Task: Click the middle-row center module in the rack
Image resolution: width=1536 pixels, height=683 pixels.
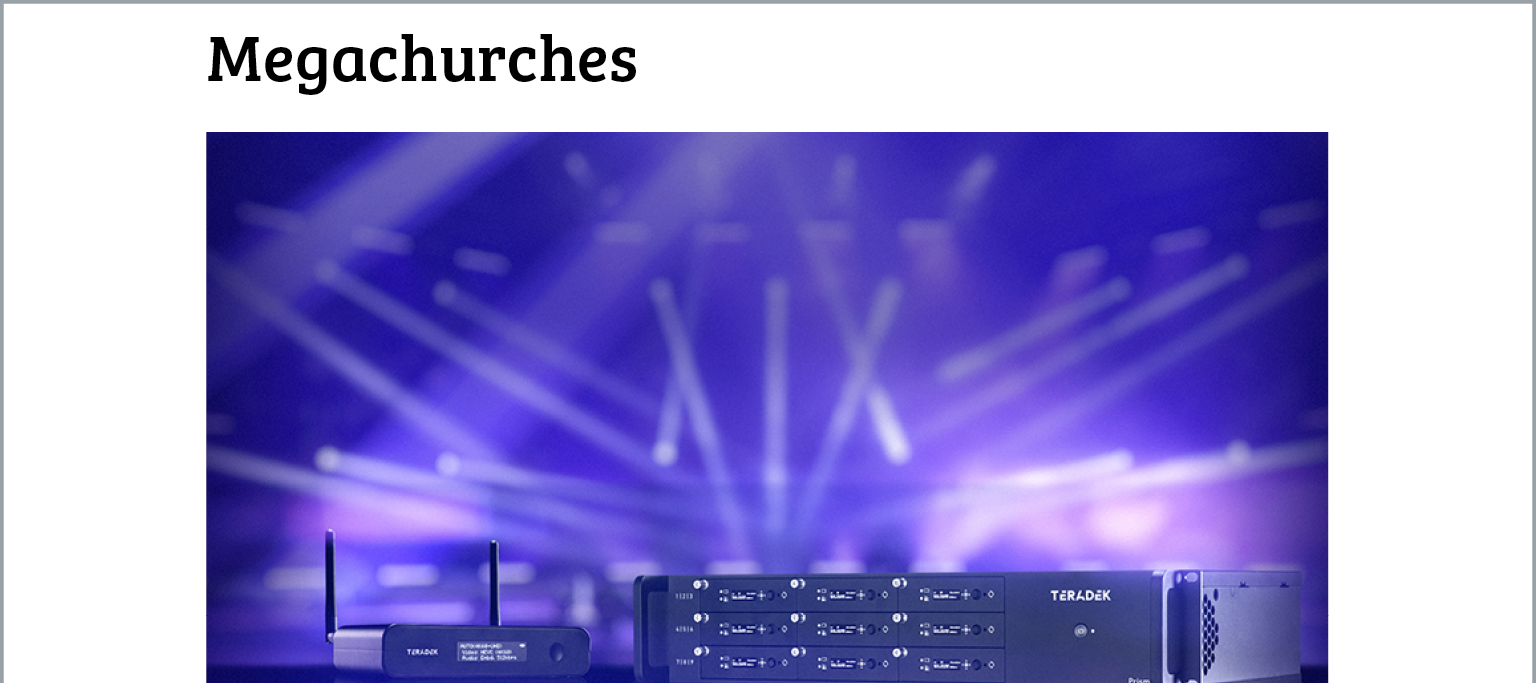Action: [848, 630]
